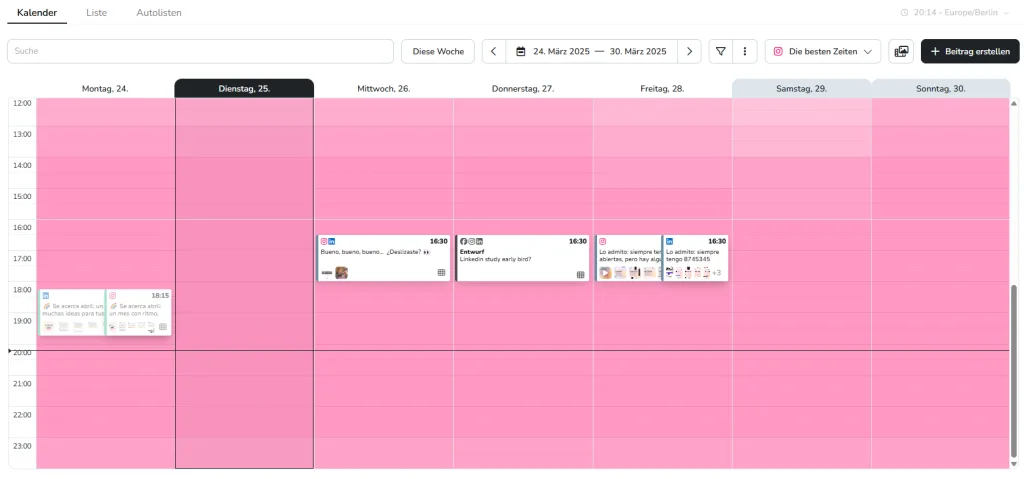Open the three-dot more options menu
Screen dimensions: 1024x479
tap(745, 51)
